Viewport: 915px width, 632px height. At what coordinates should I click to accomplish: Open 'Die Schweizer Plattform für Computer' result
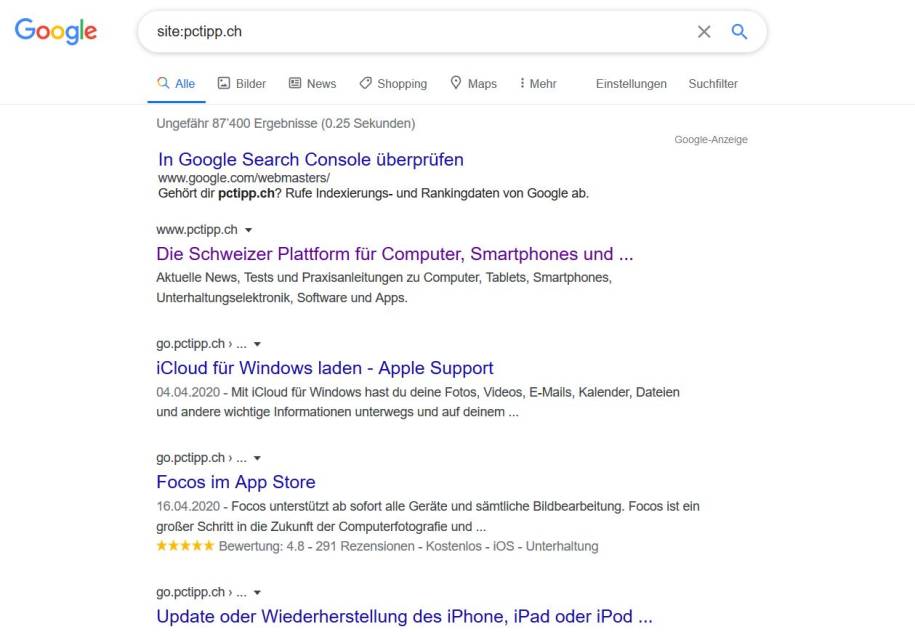[x=395, y=254]
